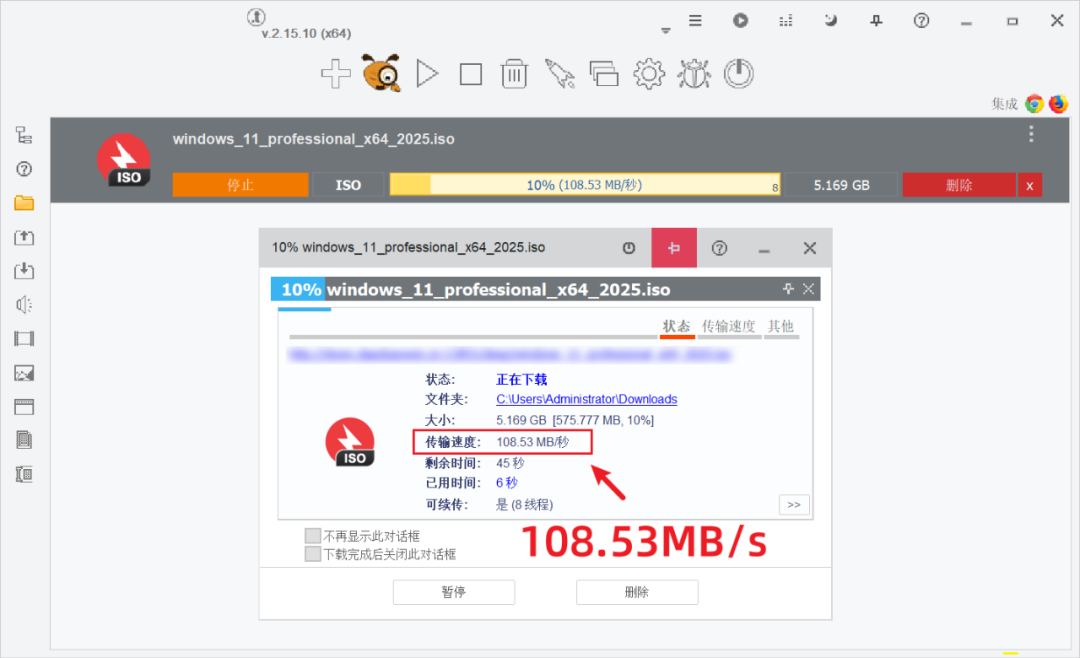Image resolution: width=1080 pixels, height=658 pixels.
Task: Pin the main window with pin icon
Action: click(x=876, y=21)
